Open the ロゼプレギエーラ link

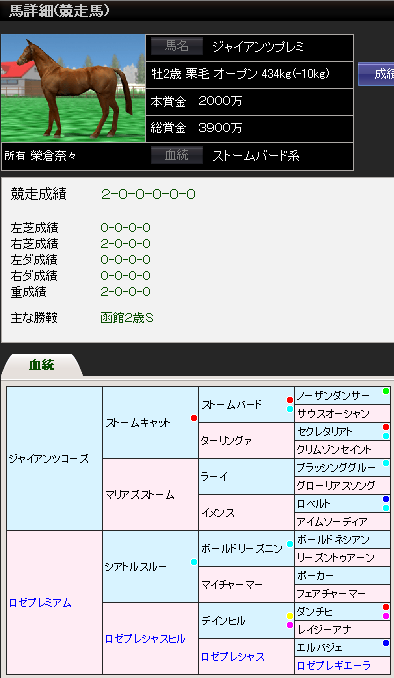333,666
